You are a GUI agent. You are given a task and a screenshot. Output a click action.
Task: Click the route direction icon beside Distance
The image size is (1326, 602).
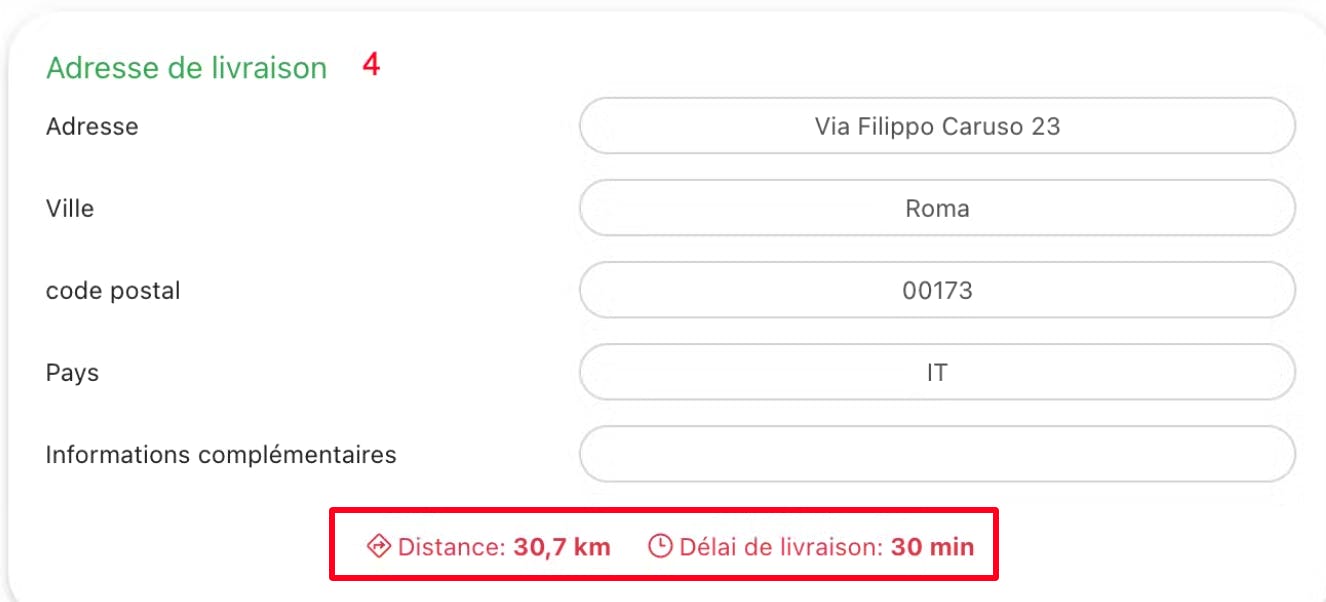379,546
